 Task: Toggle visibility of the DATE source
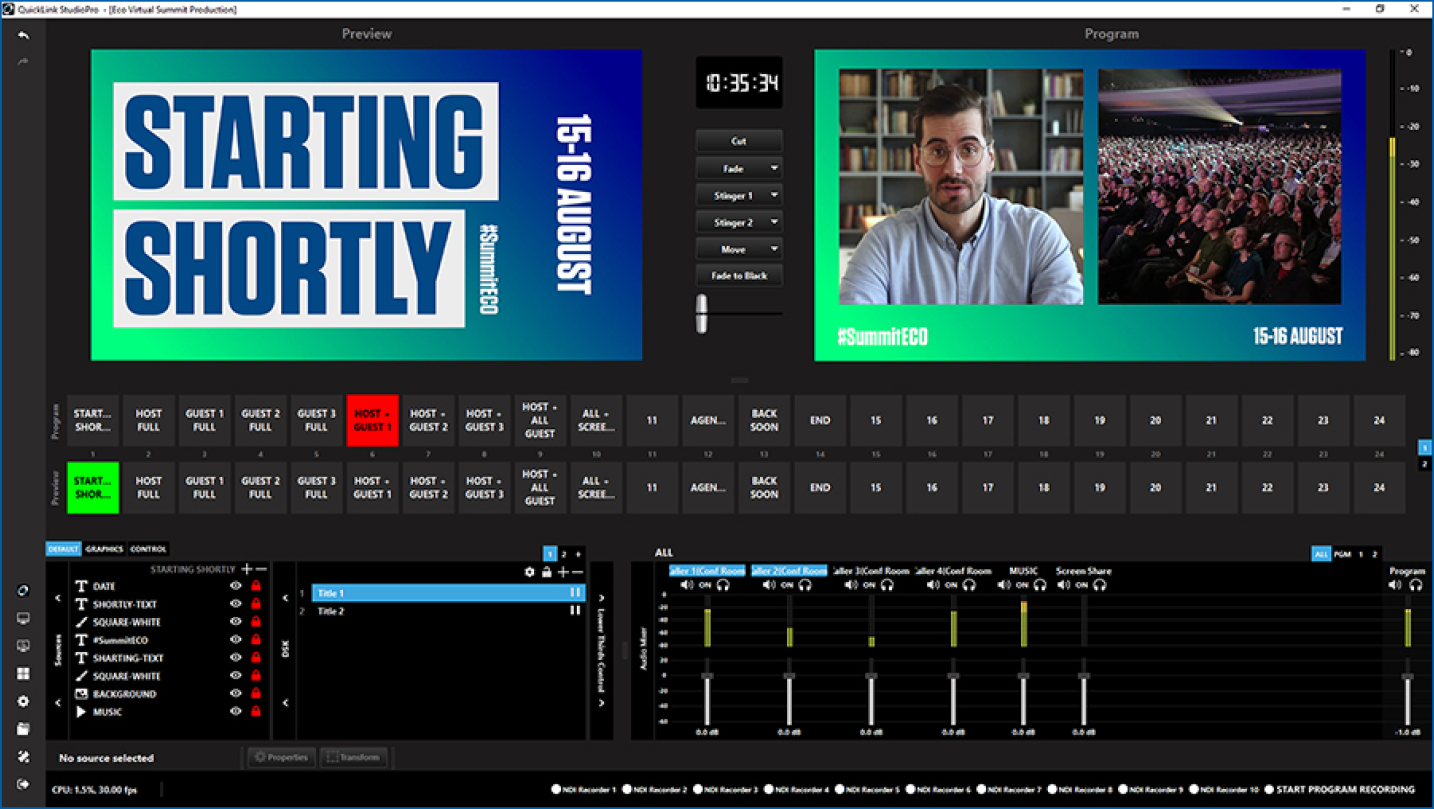[236, 587]
